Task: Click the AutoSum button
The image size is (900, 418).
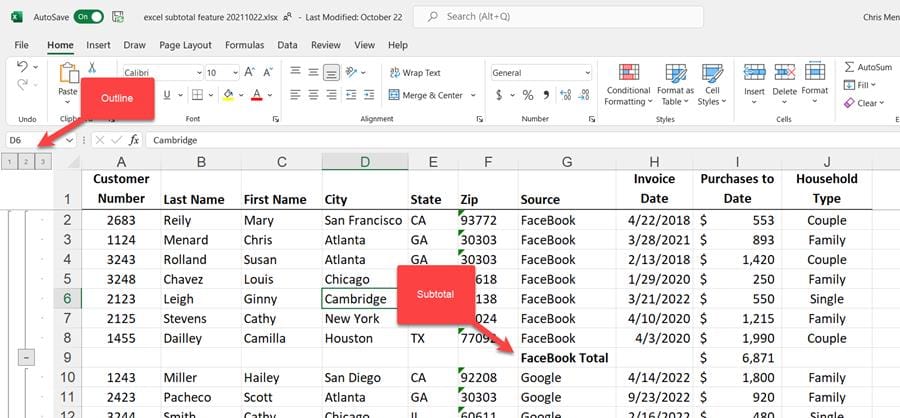Action: (x=868, y=67)
